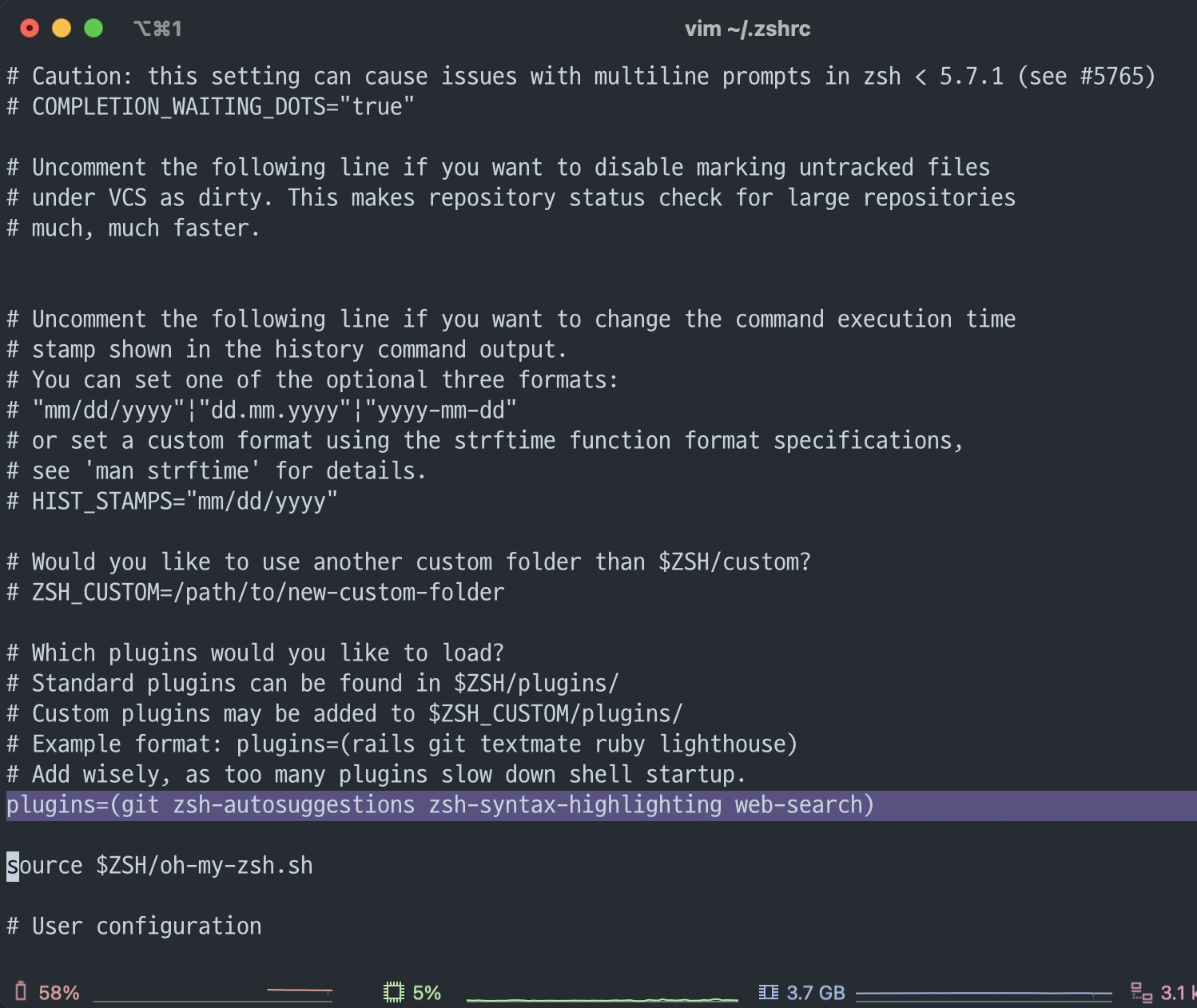This screenshot has width=1197, height=1008.
Task: Click the network icon in the status bar
Action: tap(1141, 992)
